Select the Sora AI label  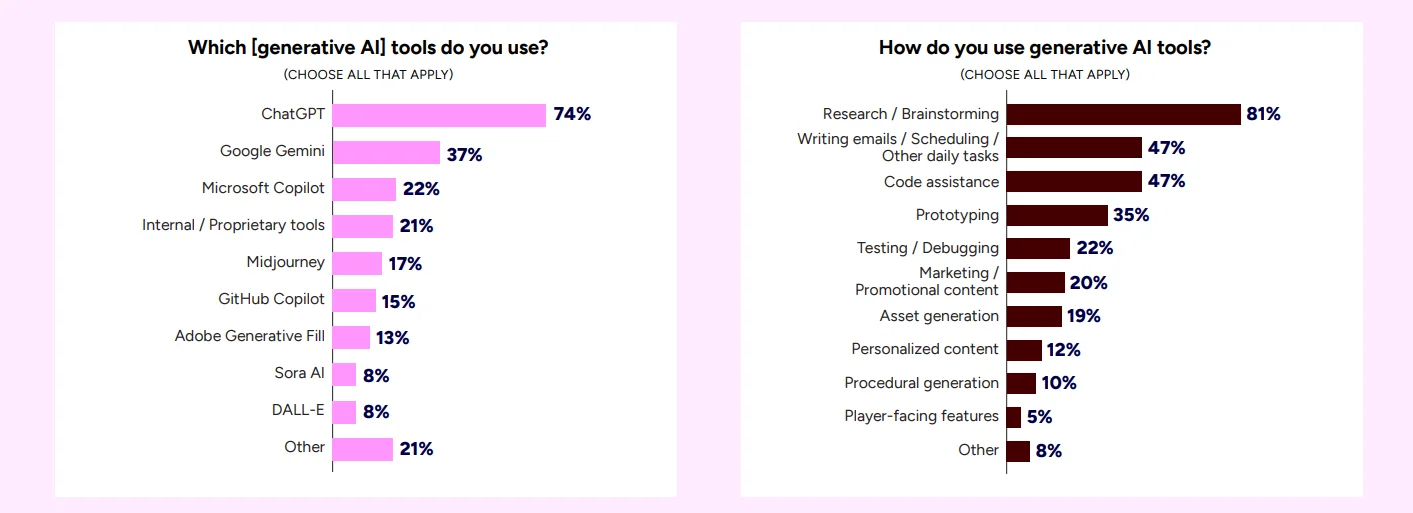click(x=299, y=374)
